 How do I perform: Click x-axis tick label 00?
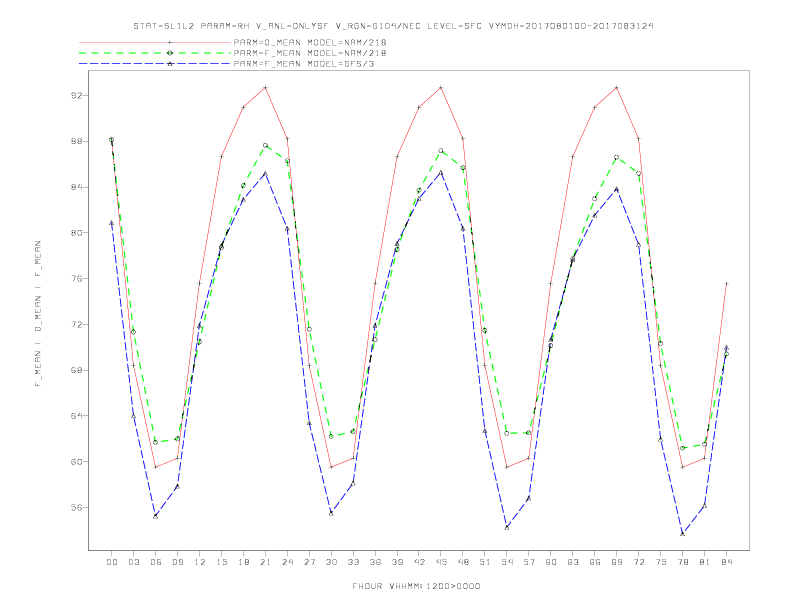pyautogui.click(x=112, y=562)
